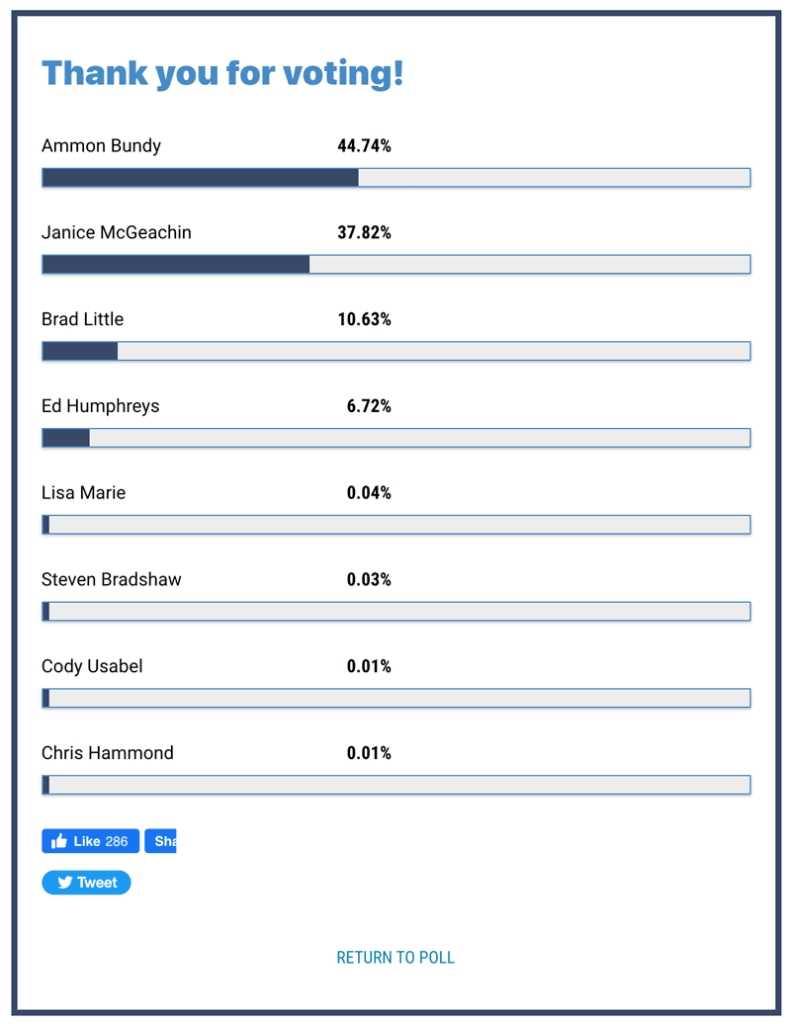
Task: Click the Facebook Like button
Action: point(90,841)
